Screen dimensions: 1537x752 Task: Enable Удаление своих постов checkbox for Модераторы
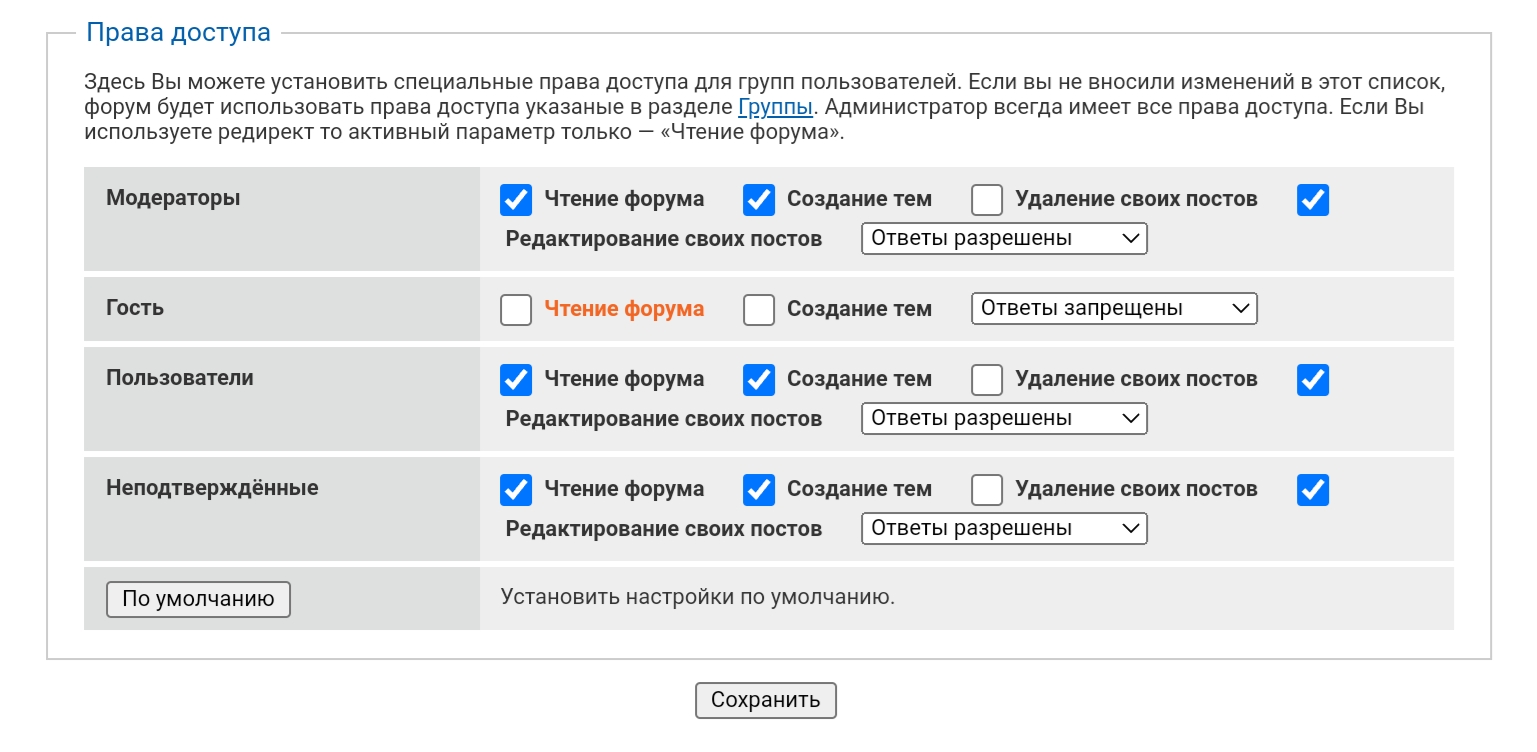(987, 200)
